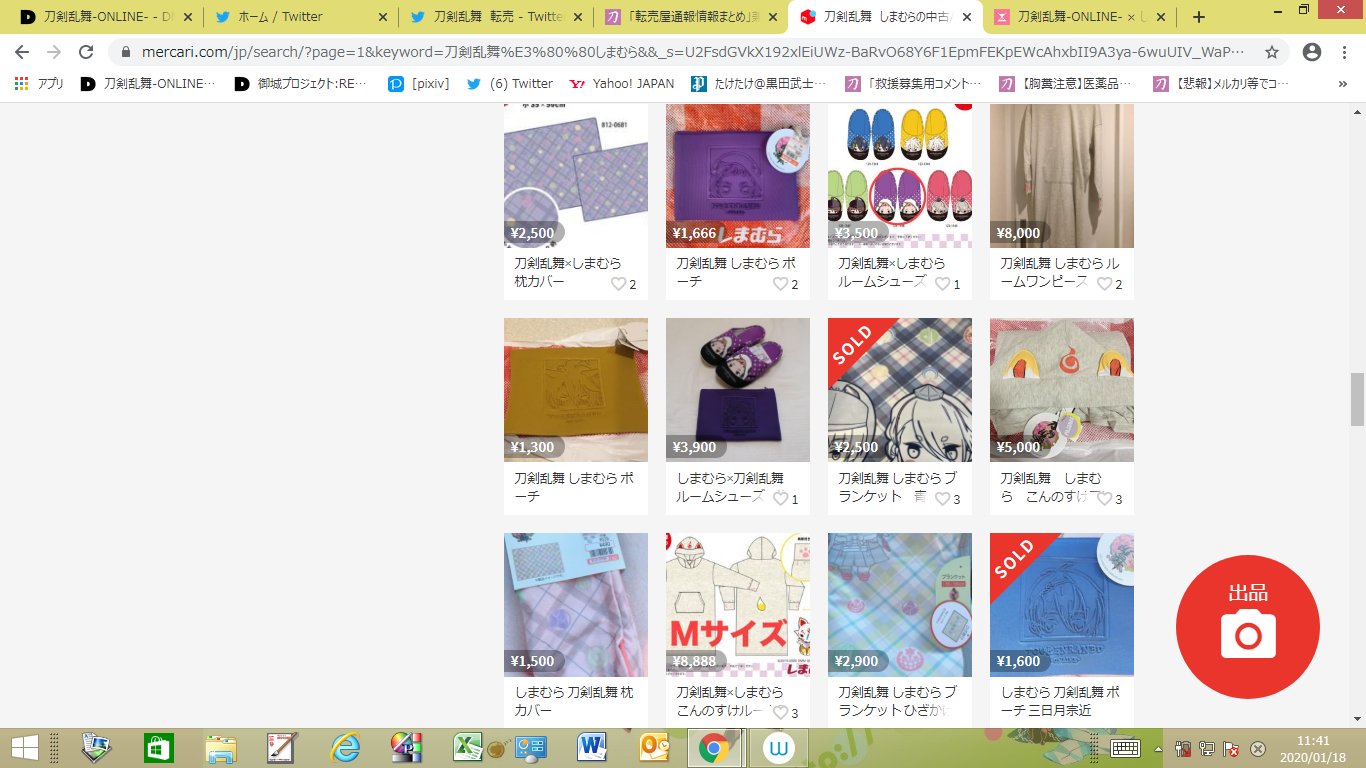Open the Chrome three-dot menu
This screenshot has height=768, width=1366.
[1346, 52]
